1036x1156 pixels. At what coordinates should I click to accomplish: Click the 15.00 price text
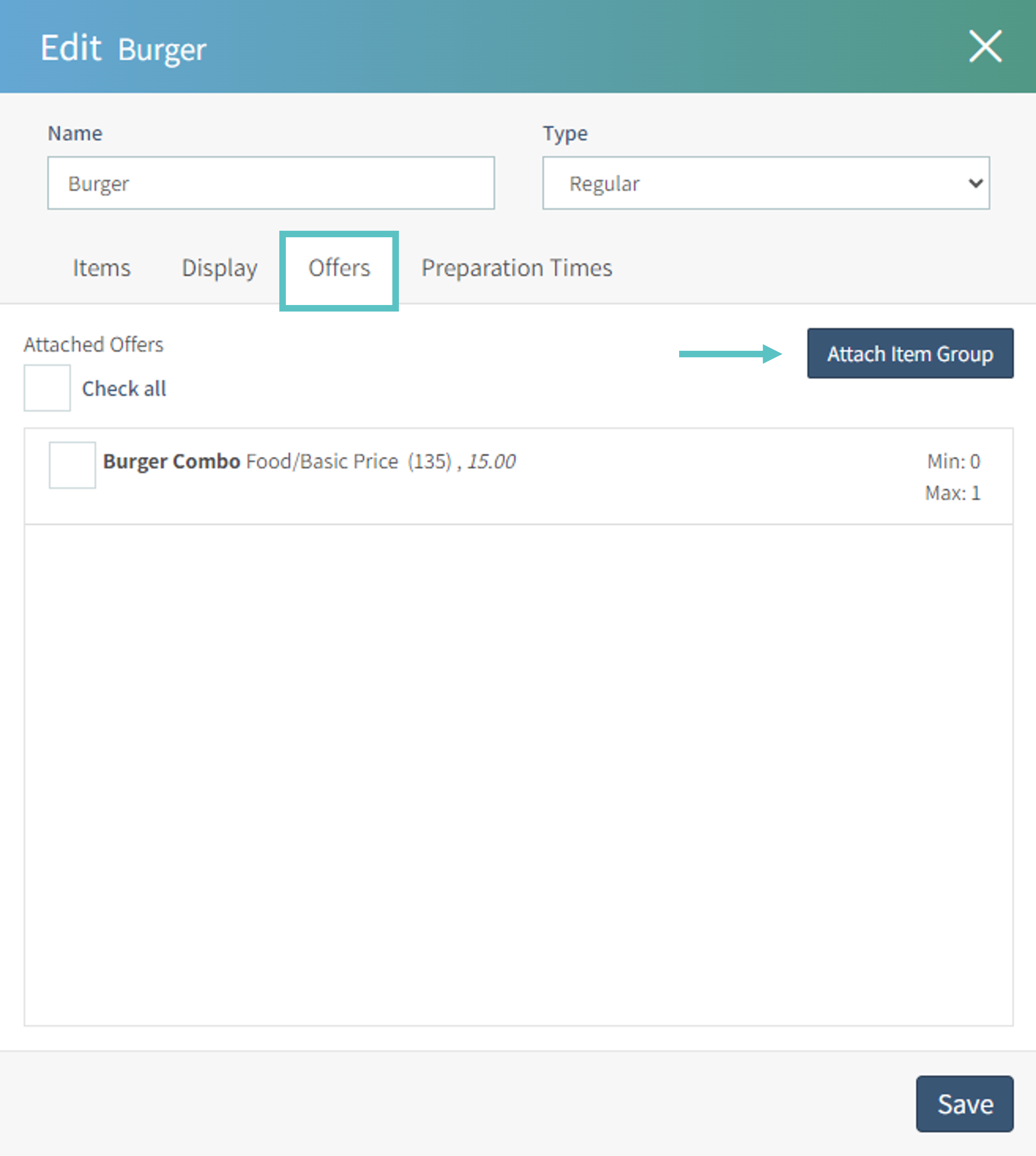[x=491, y=461]
